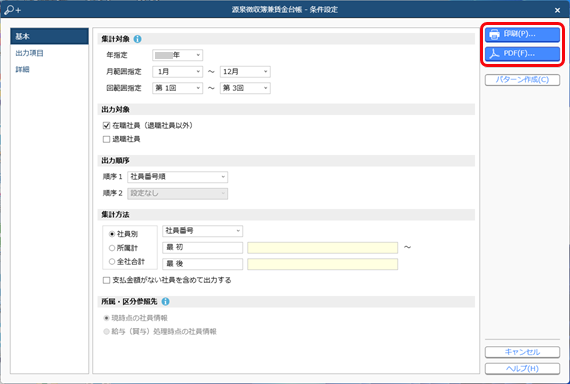Click the printer icon on the 印刷 button

click(494, 35)
